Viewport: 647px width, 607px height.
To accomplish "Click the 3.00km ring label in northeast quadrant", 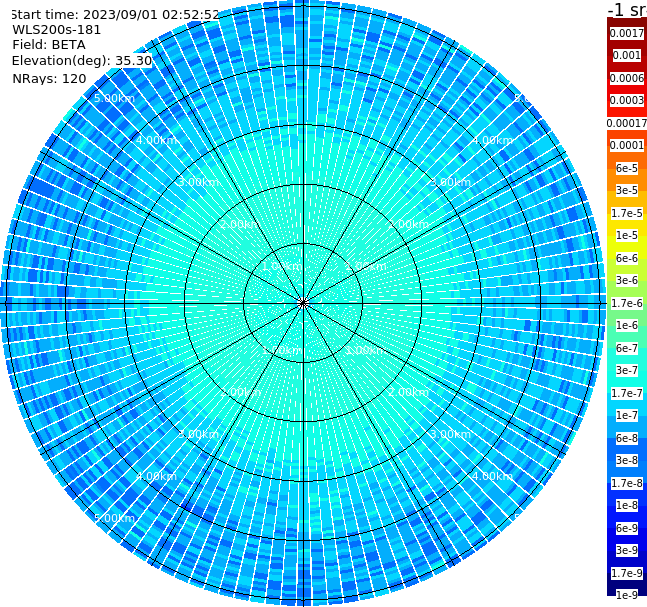I will tap(451, 182).
